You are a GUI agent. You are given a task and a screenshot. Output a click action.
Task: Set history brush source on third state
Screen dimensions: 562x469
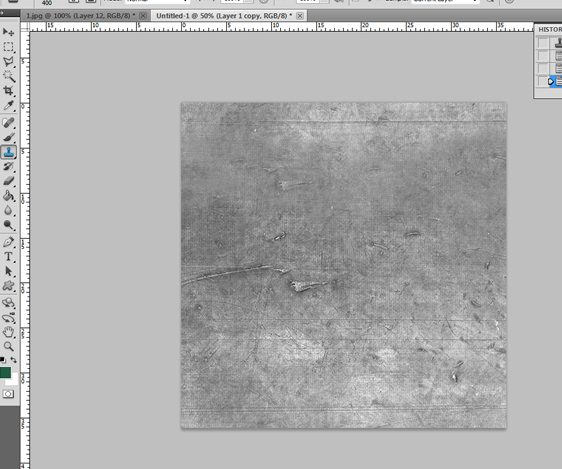click(543, 68)
